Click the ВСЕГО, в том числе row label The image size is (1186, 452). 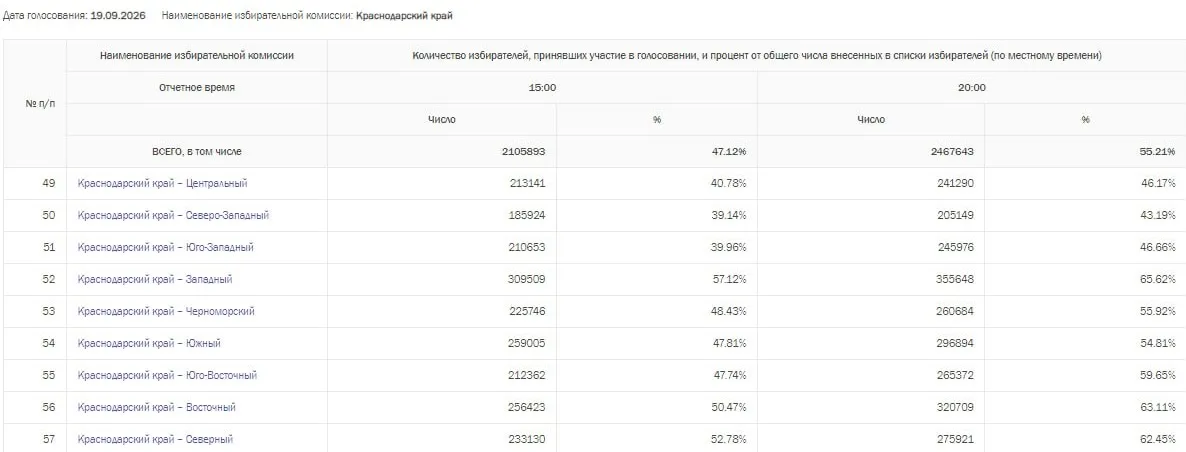coord(197,152)
